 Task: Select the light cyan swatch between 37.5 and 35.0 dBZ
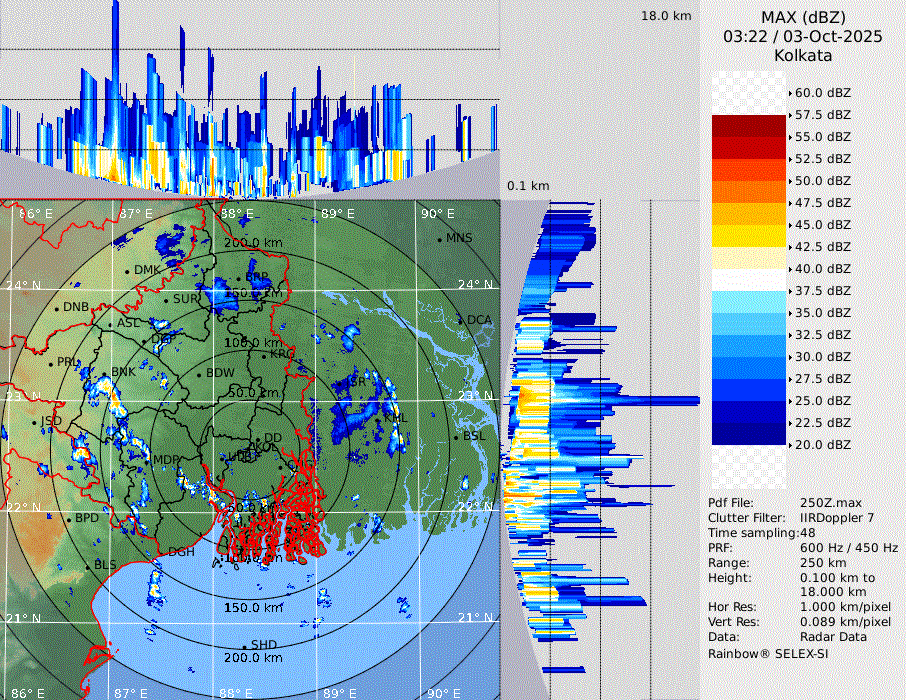[x=749, y=302]
